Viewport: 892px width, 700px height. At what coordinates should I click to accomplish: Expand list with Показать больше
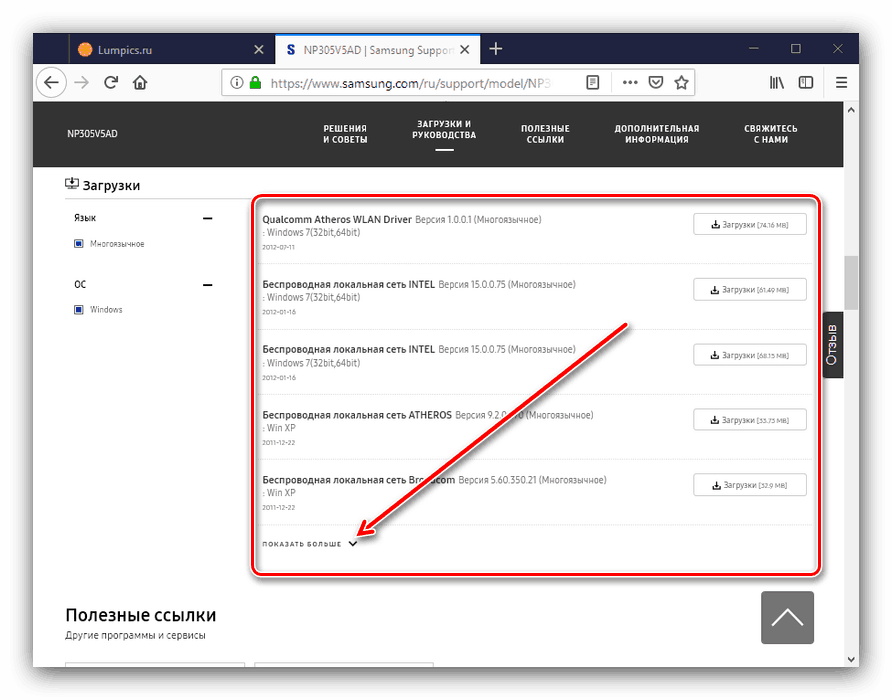tap(309, 544)
